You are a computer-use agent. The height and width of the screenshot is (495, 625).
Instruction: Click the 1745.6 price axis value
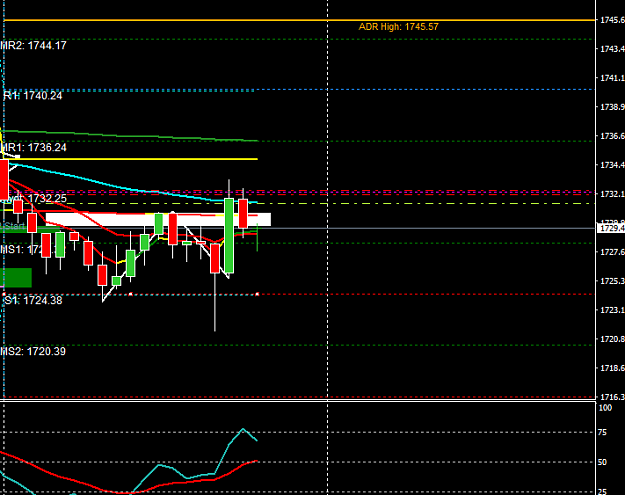coord(612,20)
